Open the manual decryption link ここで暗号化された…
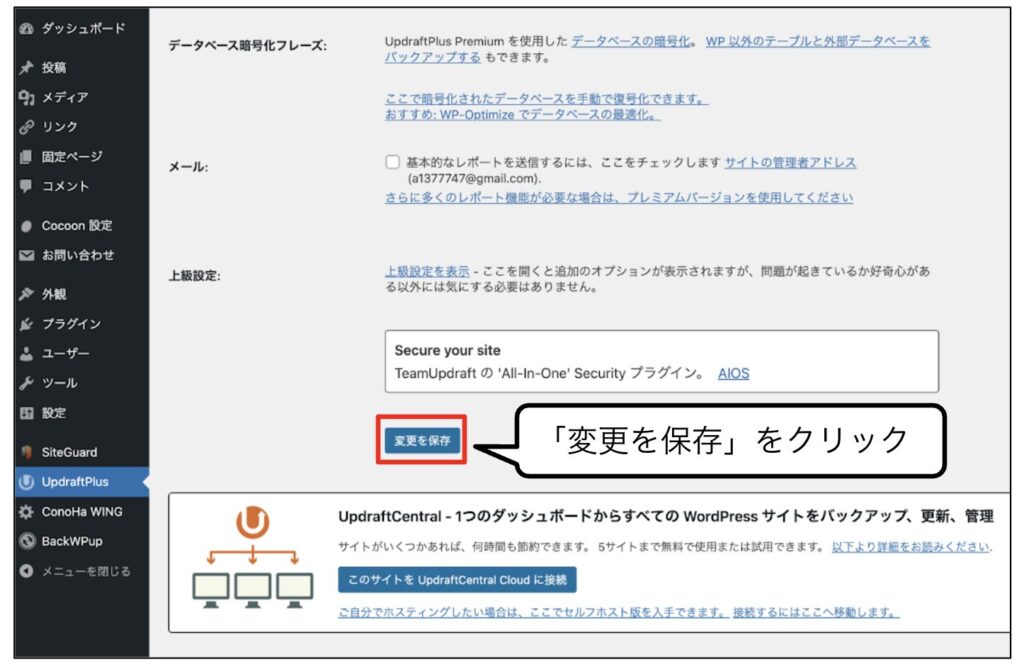Screen dimensions: 1024x669 (x=546, y=99)
